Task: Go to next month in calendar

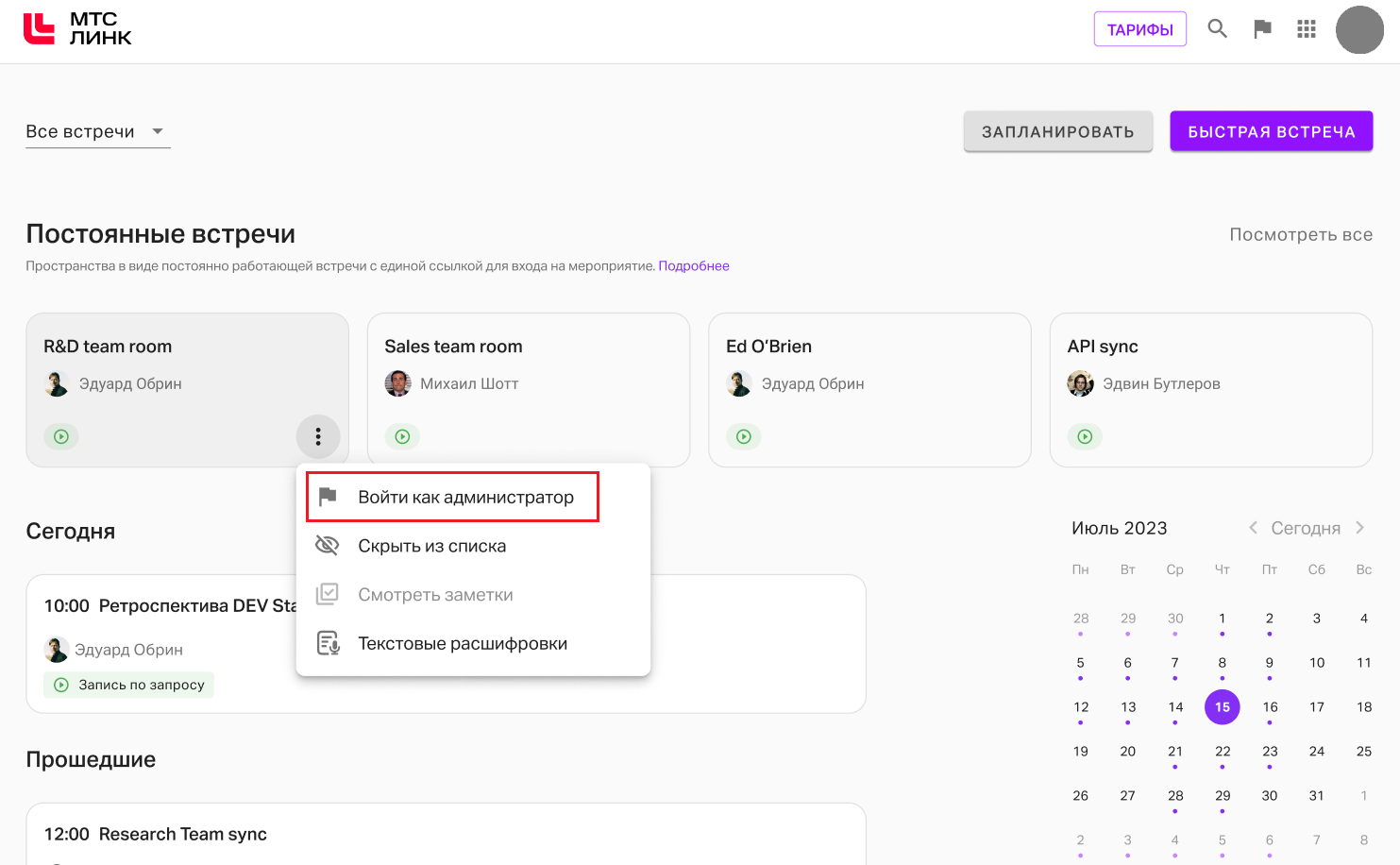Action: [1360, 528]
